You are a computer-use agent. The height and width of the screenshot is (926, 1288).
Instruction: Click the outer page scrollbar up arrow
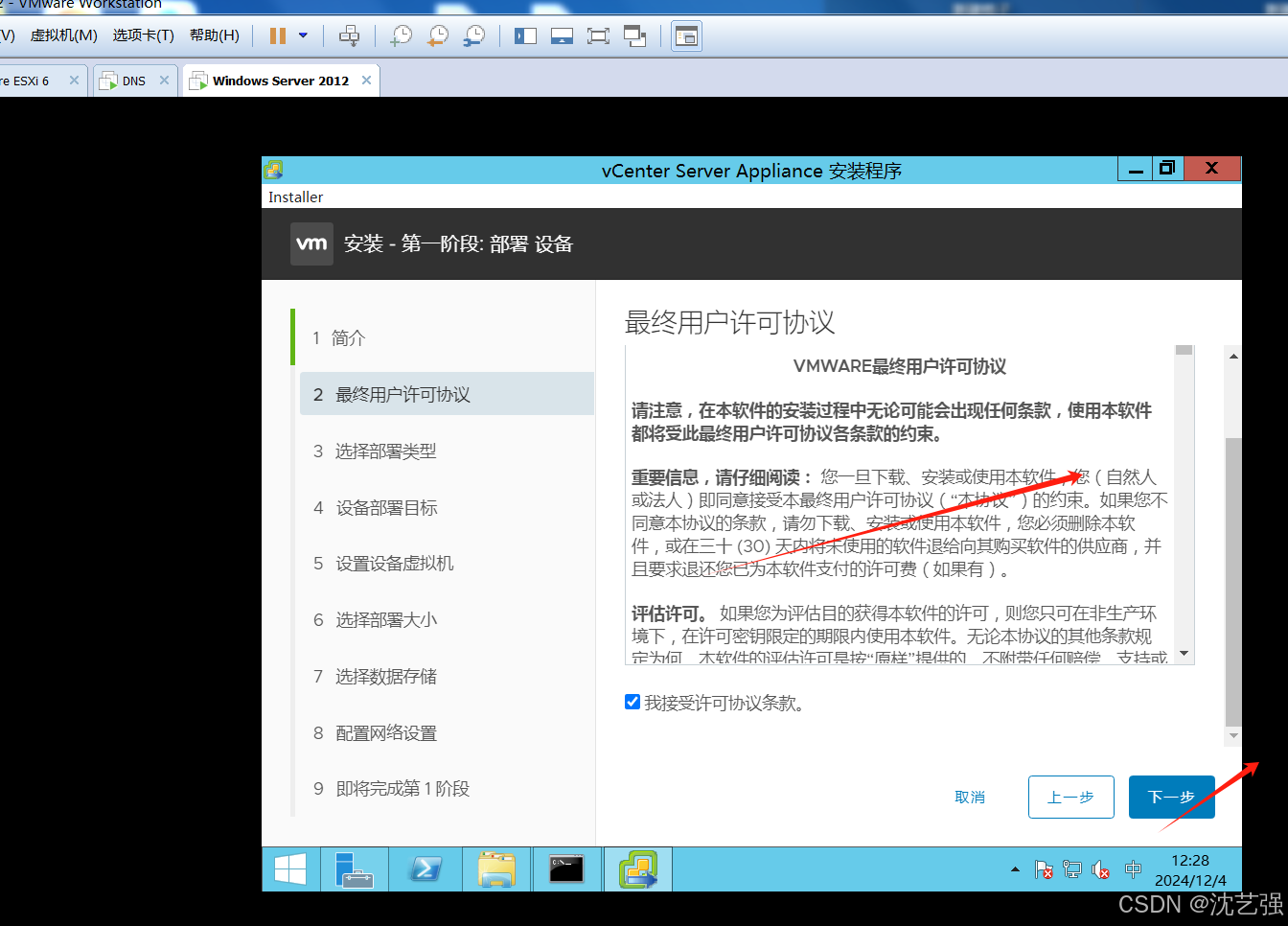coord(1233,356)
